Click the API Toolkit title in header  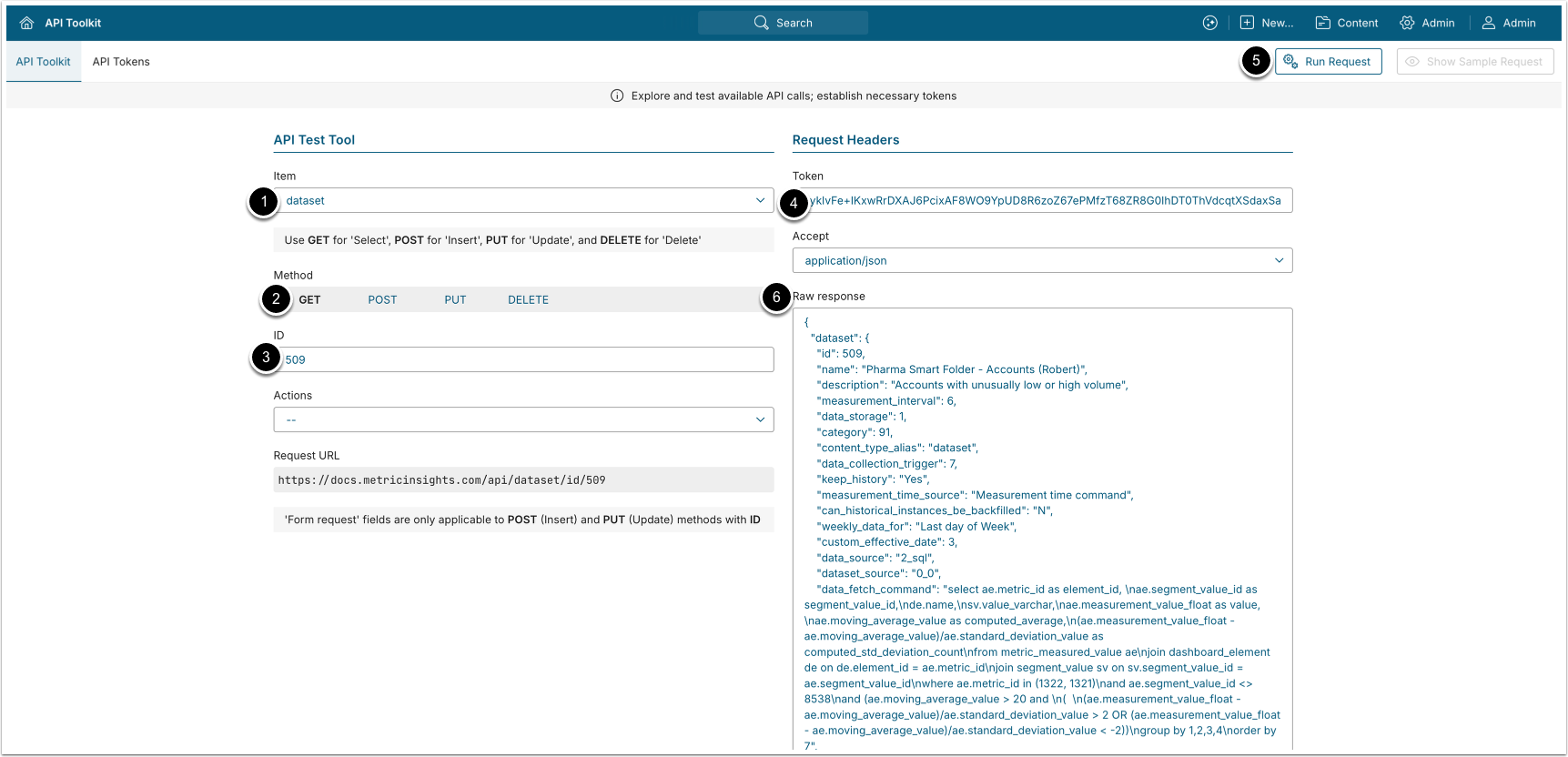coord(73,23)
